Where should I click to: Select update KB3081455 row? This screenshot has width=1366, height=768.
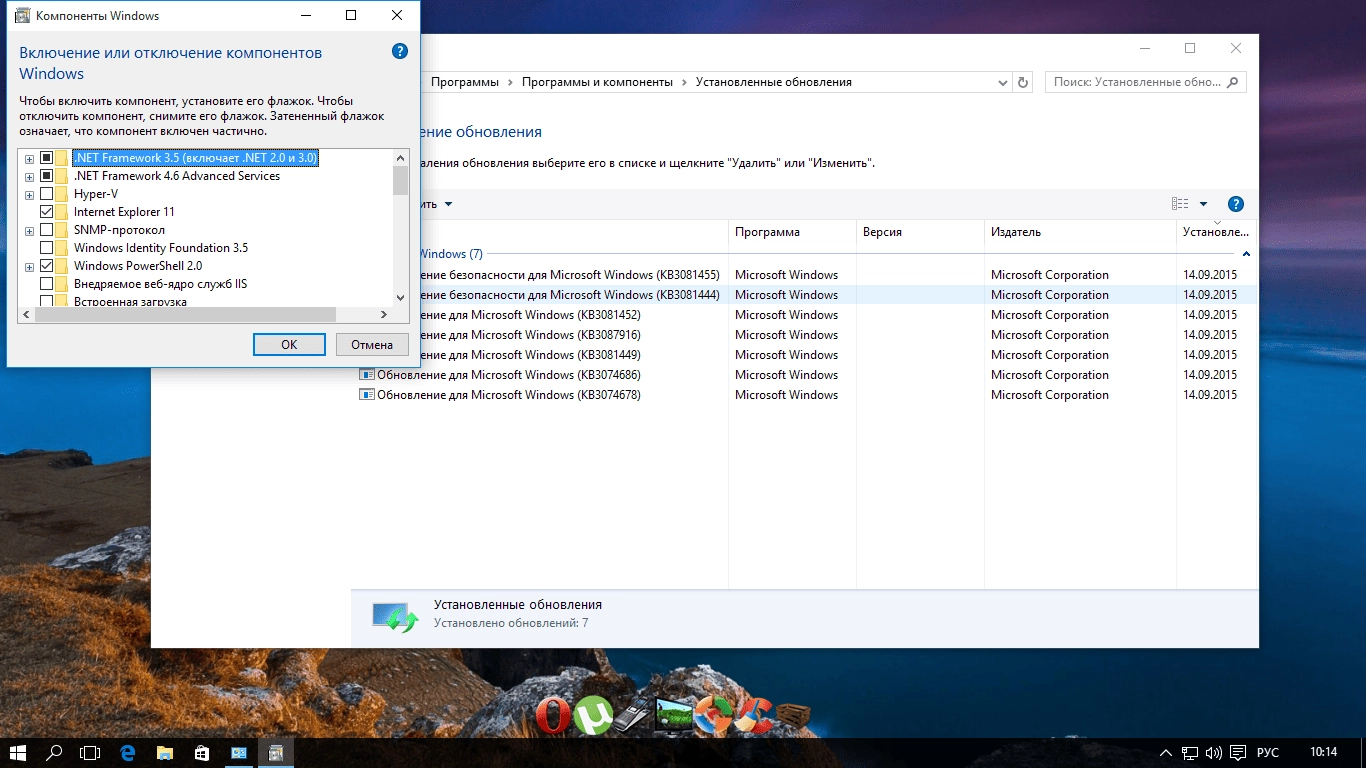804,275
